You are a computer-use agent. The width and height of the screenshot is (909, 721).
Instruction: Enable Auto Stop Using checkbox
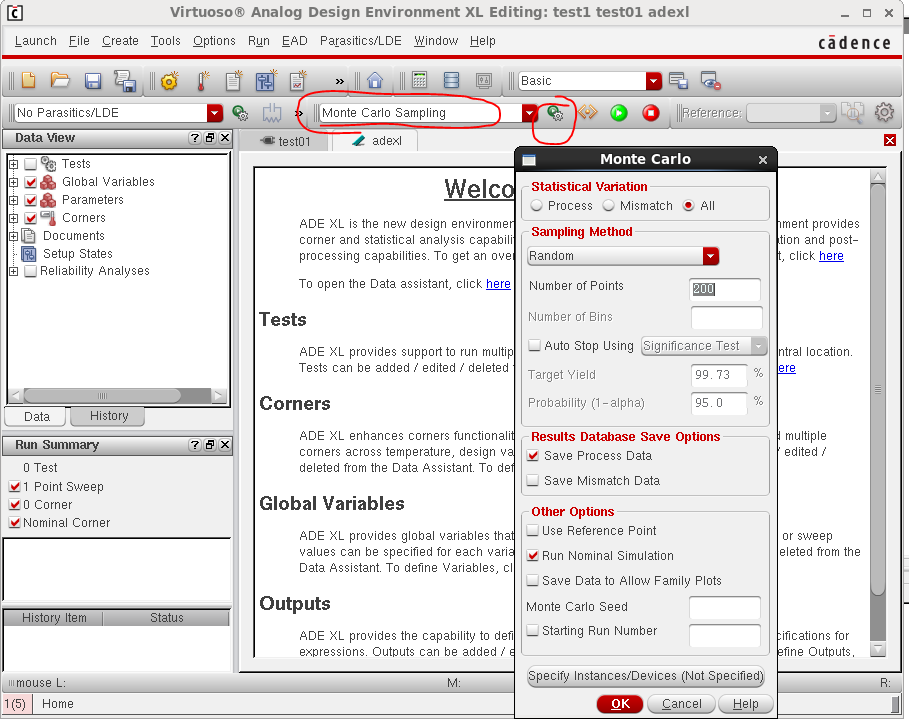tap(534, 345)
